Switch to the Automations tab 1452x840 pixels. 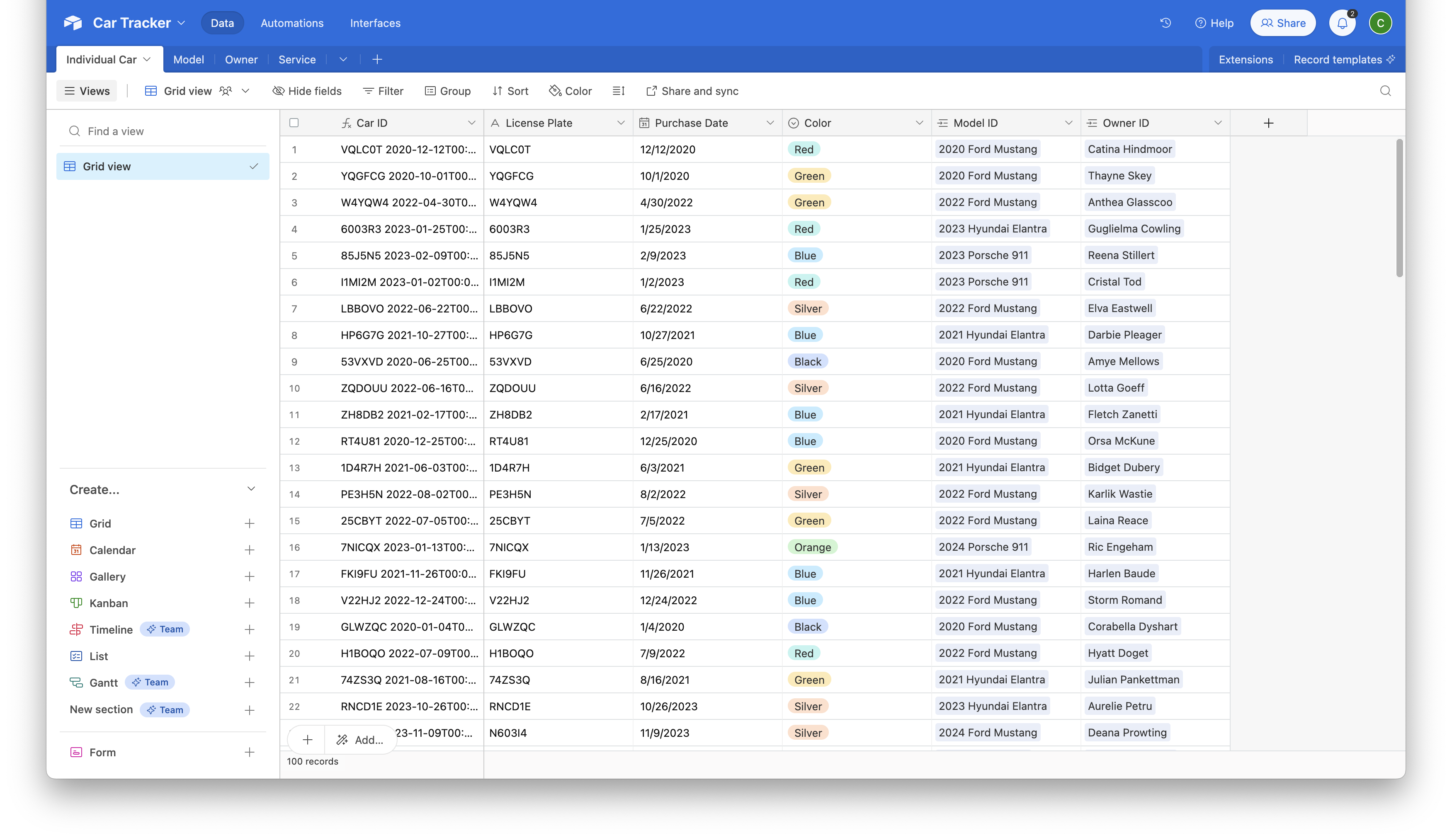(292, 22)
